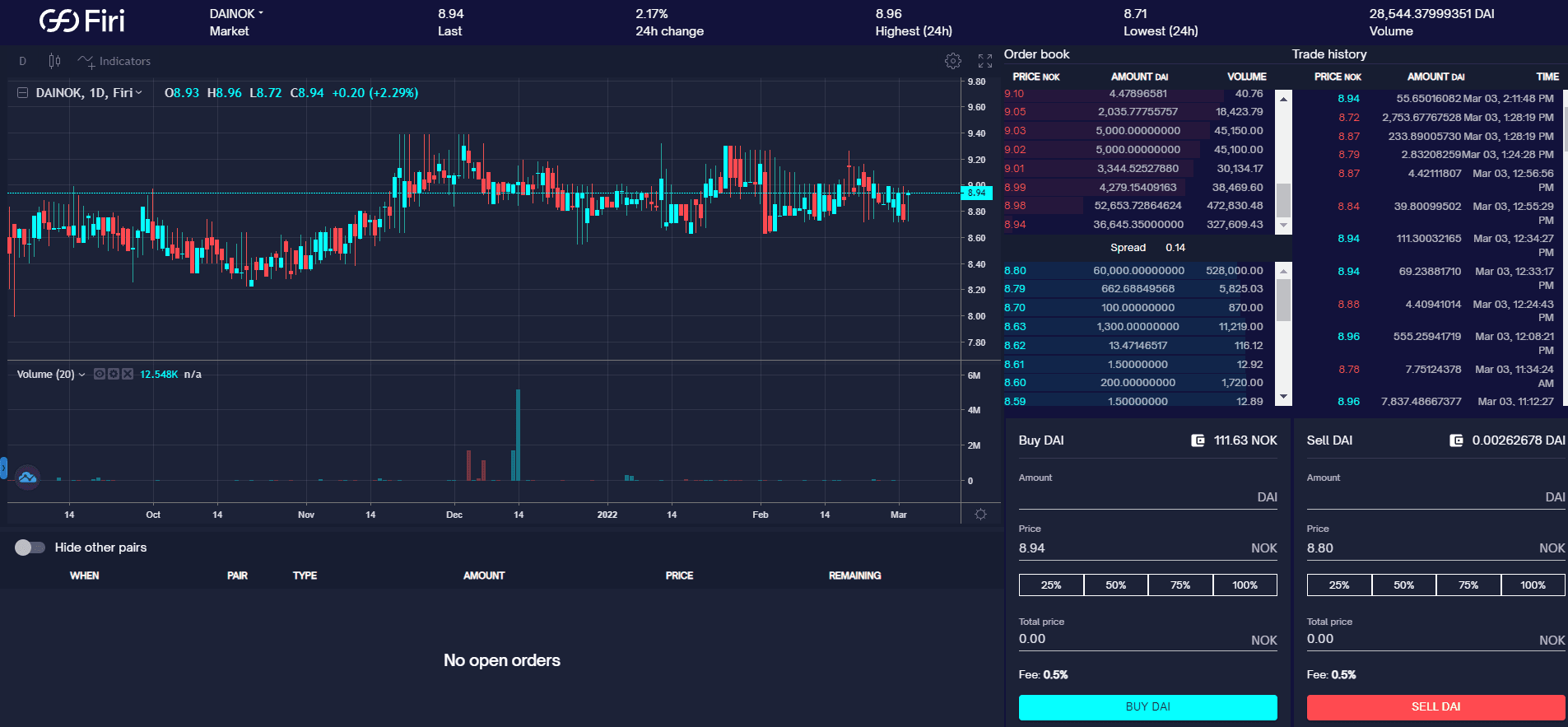
Task: Open the DAINOK market dropdown
Action: [x=236, y=14]
